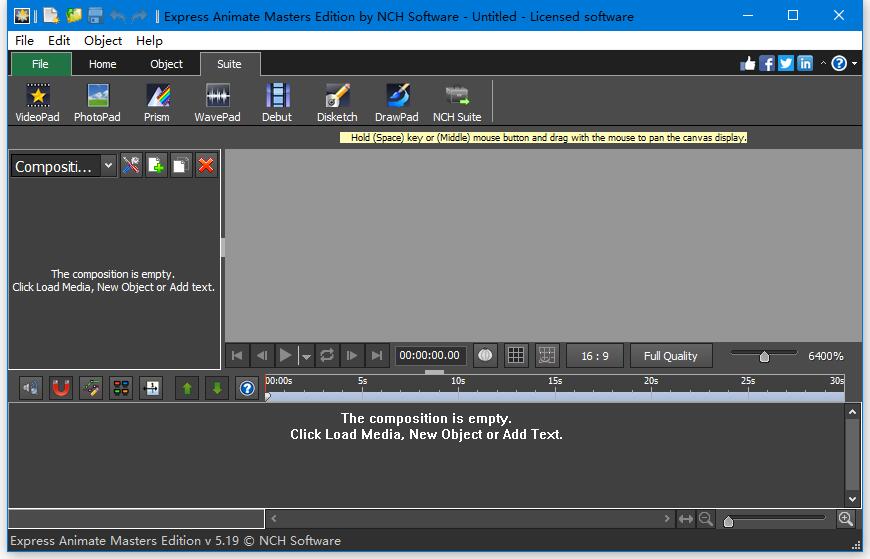
Task: Click the add new composition icon
Action: (156, 165)
